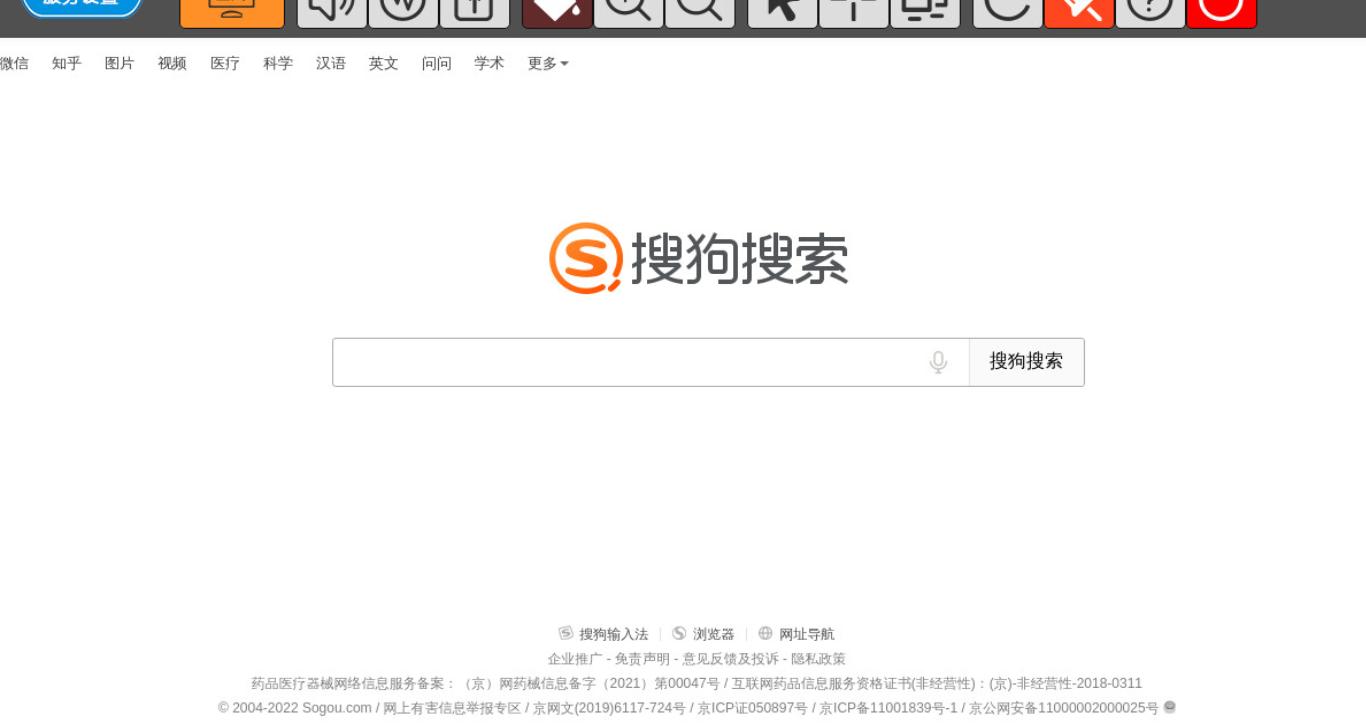Image resolution: width=1366 pixels, height=724 pixels.
Task: Open the 浏览器 footer link
Action: click(x=714, y=634)
